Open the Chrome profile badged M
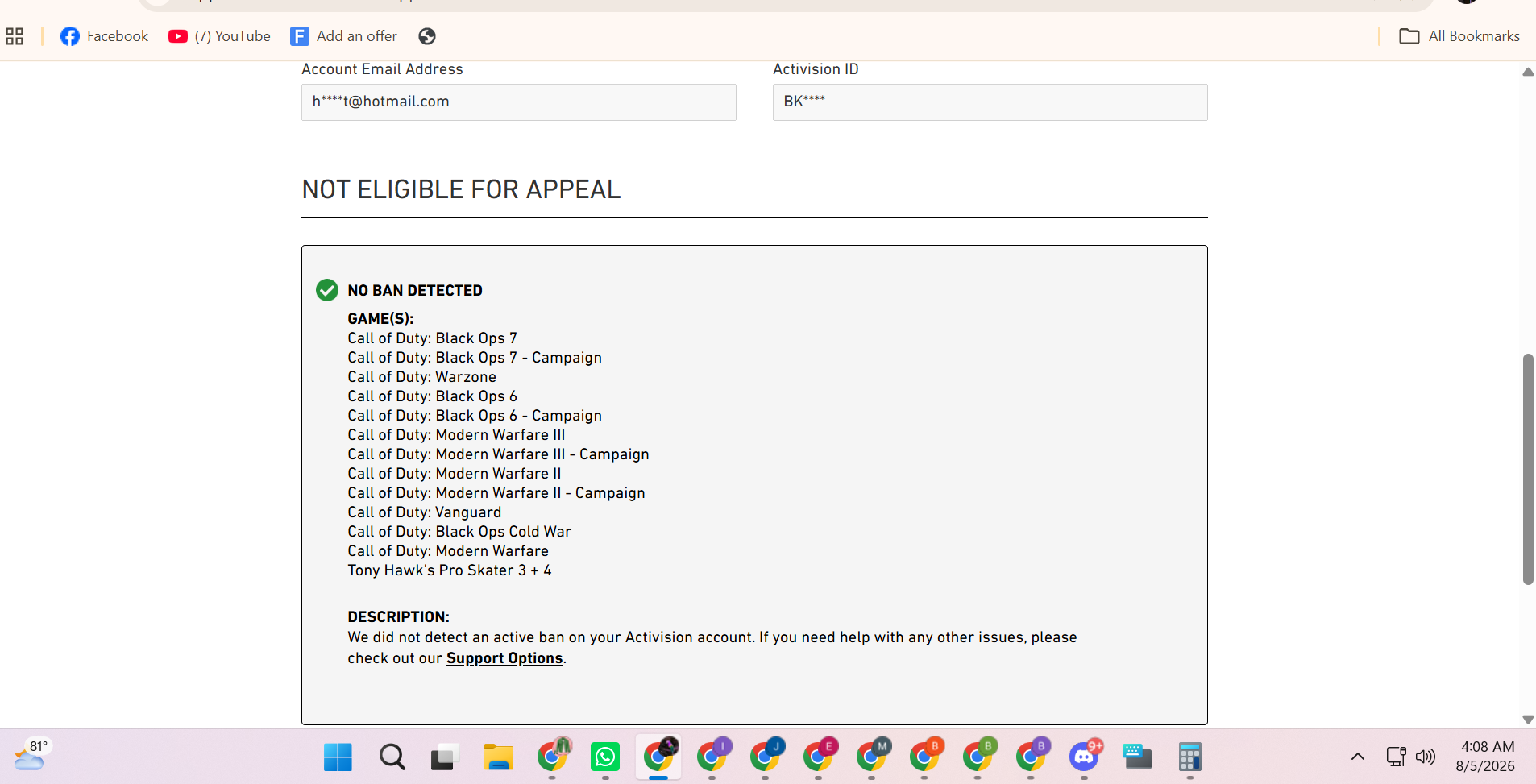The height and width of the screenshot is (784, 1536). 872,756
